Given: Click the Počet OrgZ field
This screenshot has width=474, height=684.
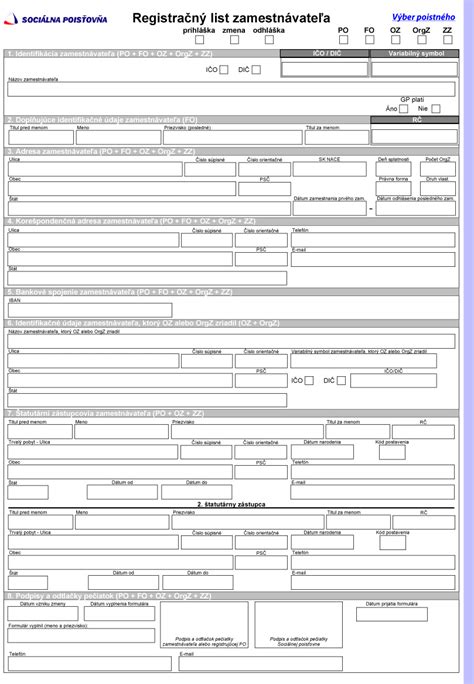Looking at the screenshot, I should pyautogui.click(x=438, y=169).
